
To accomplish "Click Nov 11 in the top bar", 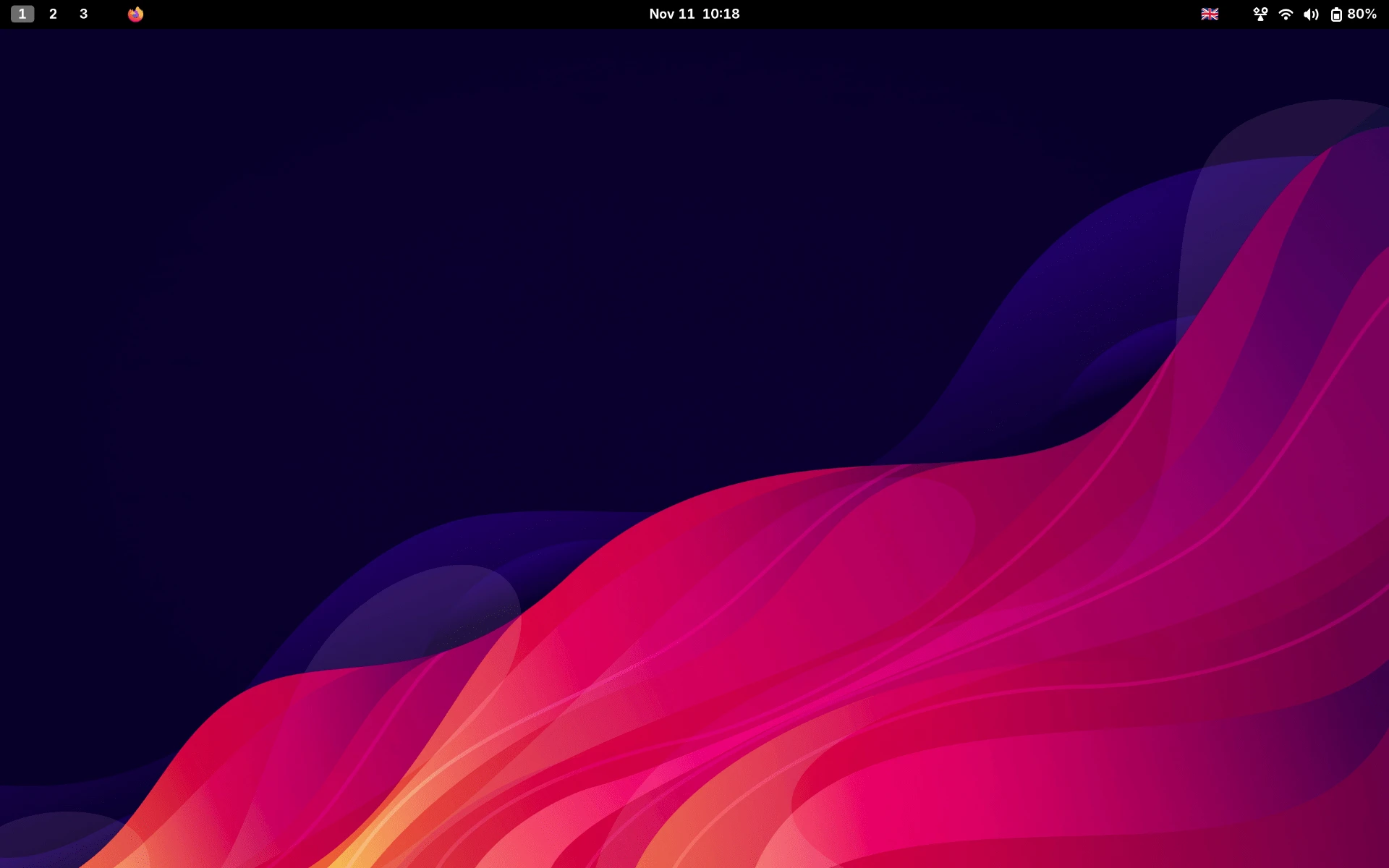I will pyautogui.click(x=669, y=13).
